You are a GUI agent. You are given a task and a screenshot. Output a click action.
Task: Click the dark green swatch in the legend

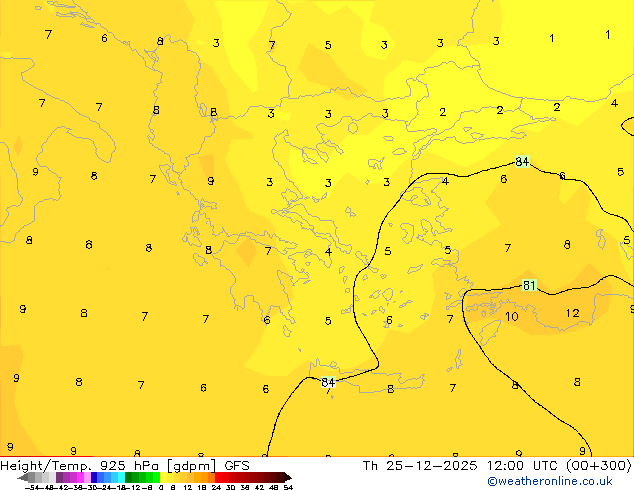click(128, 478)
